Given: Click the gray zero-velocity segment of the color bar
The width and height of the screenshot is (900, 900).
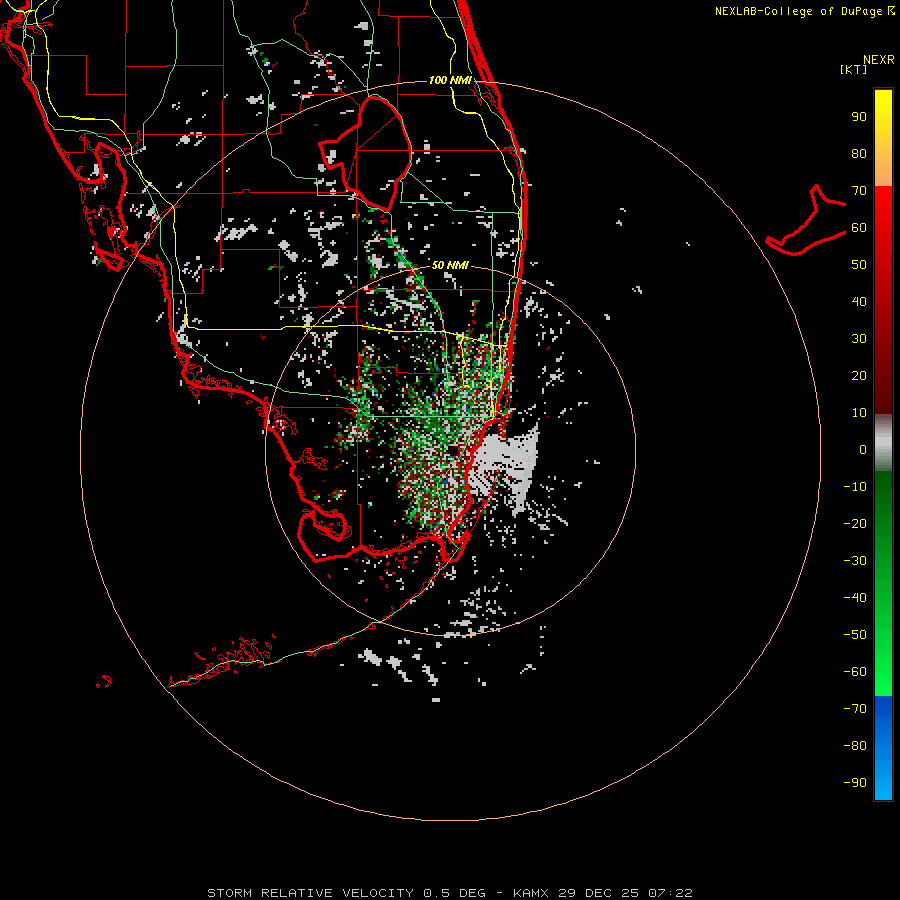Looking at the screenshot, I should (883, 442).
